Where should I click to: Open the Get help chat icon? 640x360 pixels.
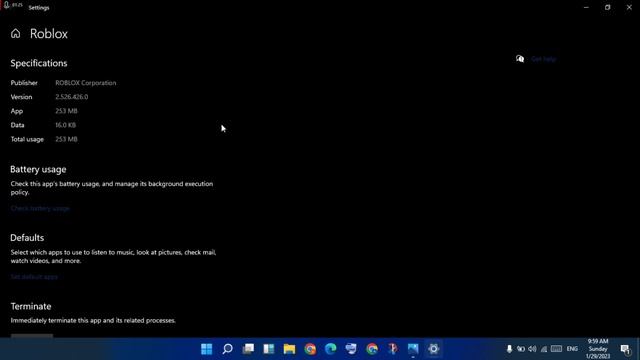coord(520,59)
